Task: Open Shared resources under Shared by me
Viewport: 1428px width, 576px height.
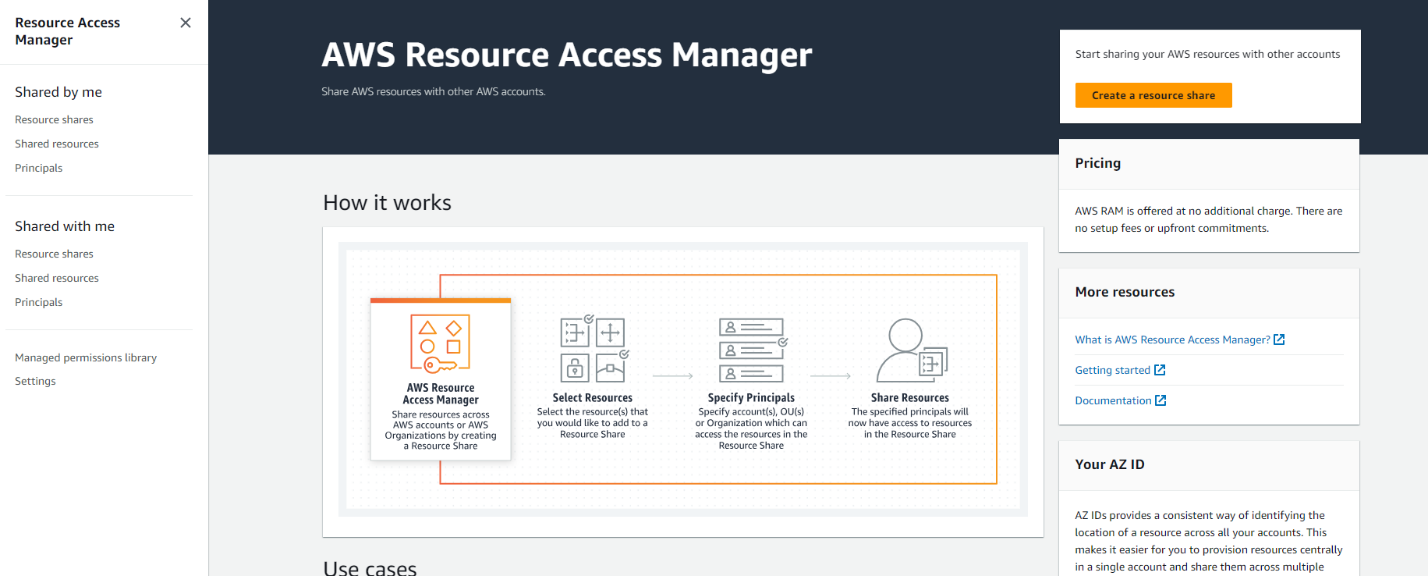Action: click(x=57, y=144)
